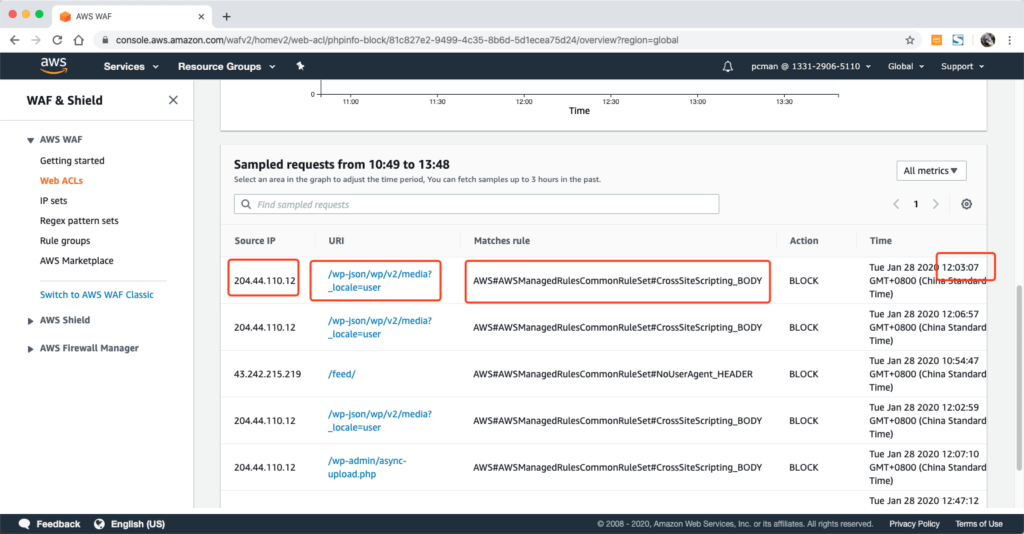
Task: Click the site lock icon in address bar
Action: pos(105,40)
